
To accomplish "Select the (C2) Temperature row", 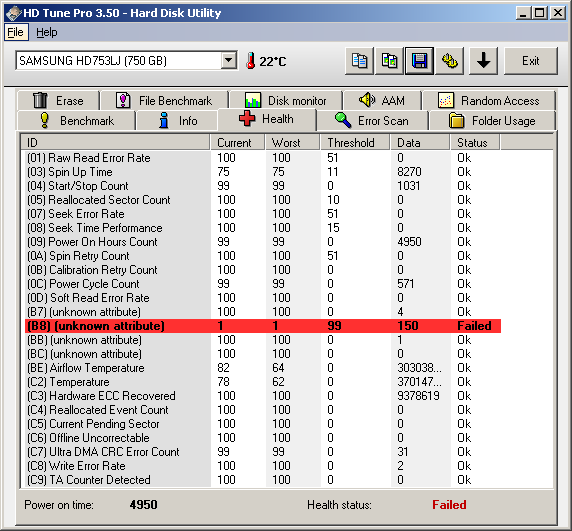I will 263,382.
